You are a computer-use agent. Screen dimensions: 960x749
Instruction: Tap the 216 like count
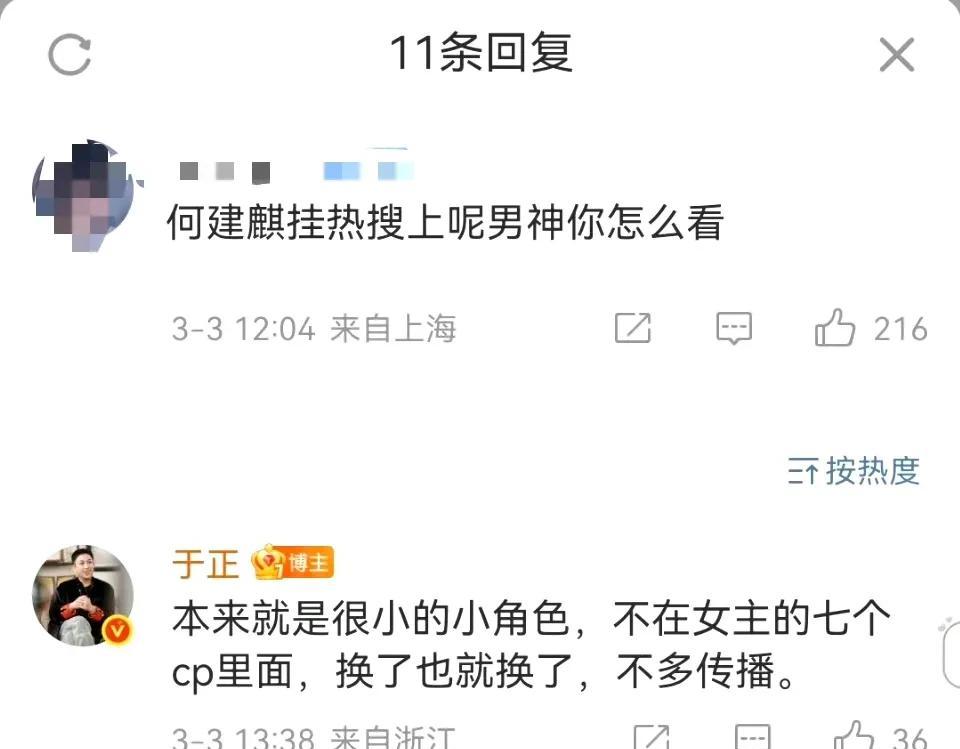point(900,329)
